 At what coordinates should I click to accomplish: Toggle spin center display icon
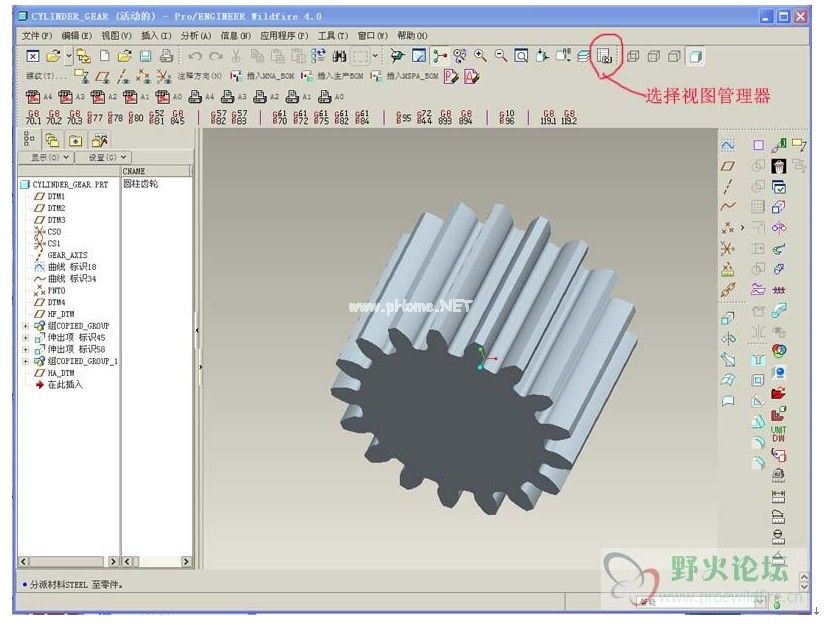(x=439, y=56)
